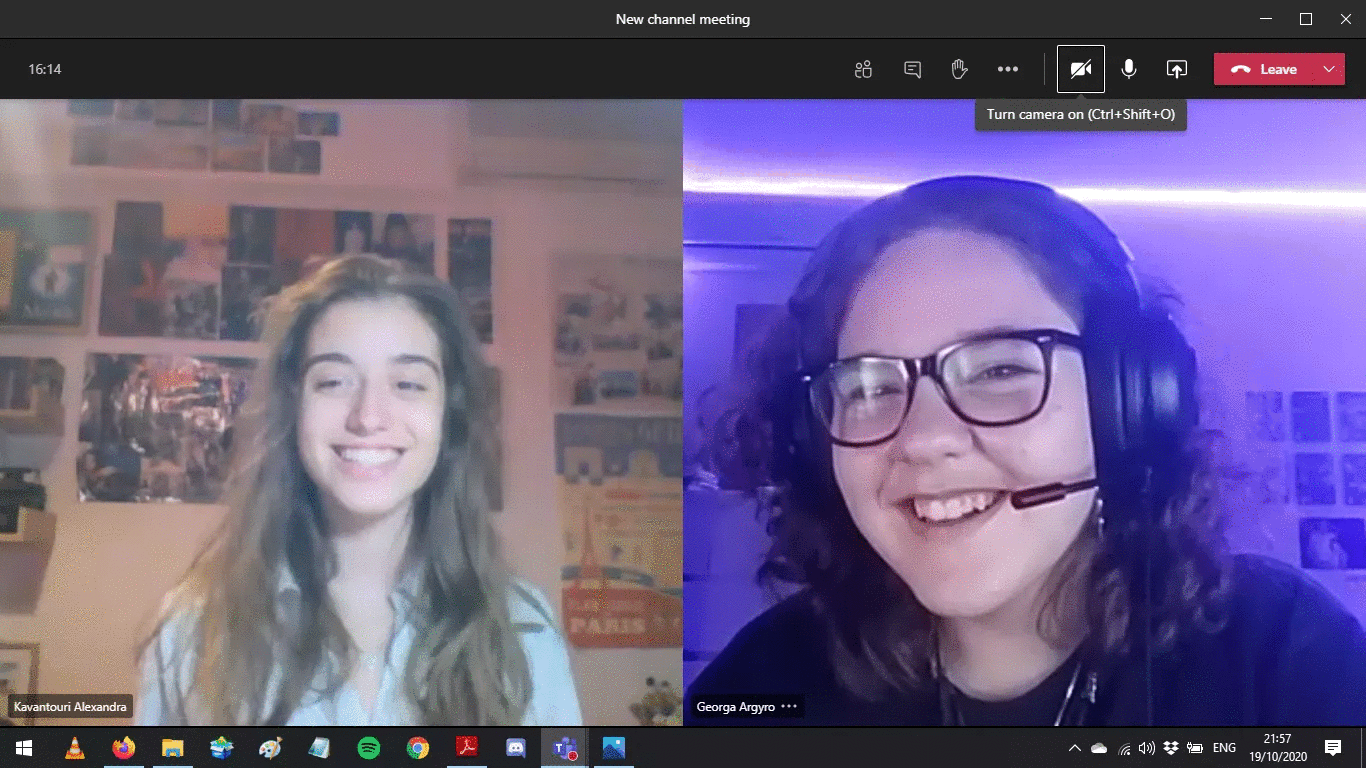Expand hidden system tray icons
This screenshot has height=768, width=1366.
[x=1075, y=748]
